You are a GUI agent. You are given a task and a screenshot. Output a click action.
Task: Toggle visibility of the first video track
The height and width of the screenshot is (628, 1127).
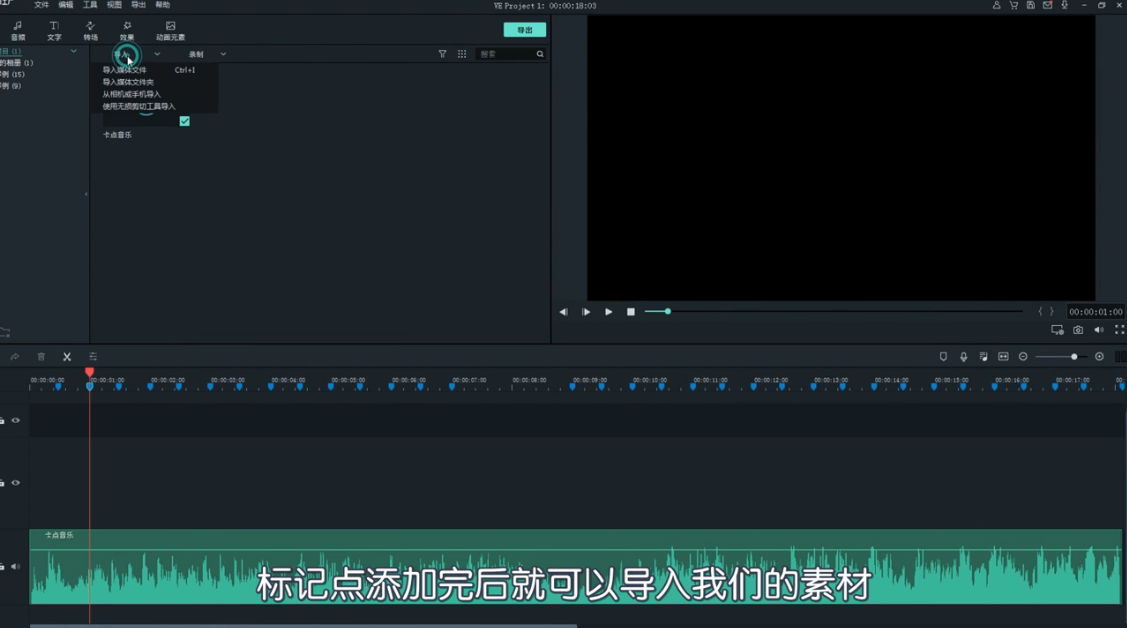15,420
